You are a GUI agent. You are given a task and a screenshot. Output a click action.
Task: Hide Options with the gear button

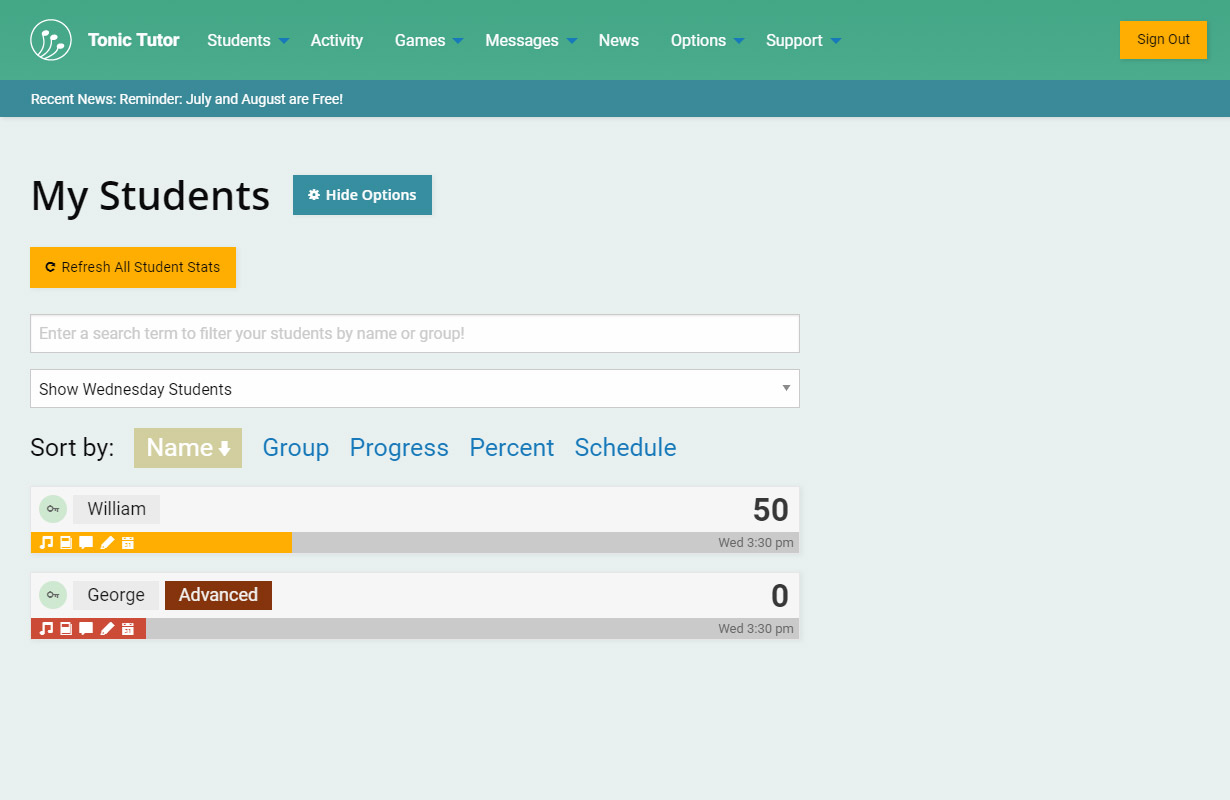tap(362, 195)
